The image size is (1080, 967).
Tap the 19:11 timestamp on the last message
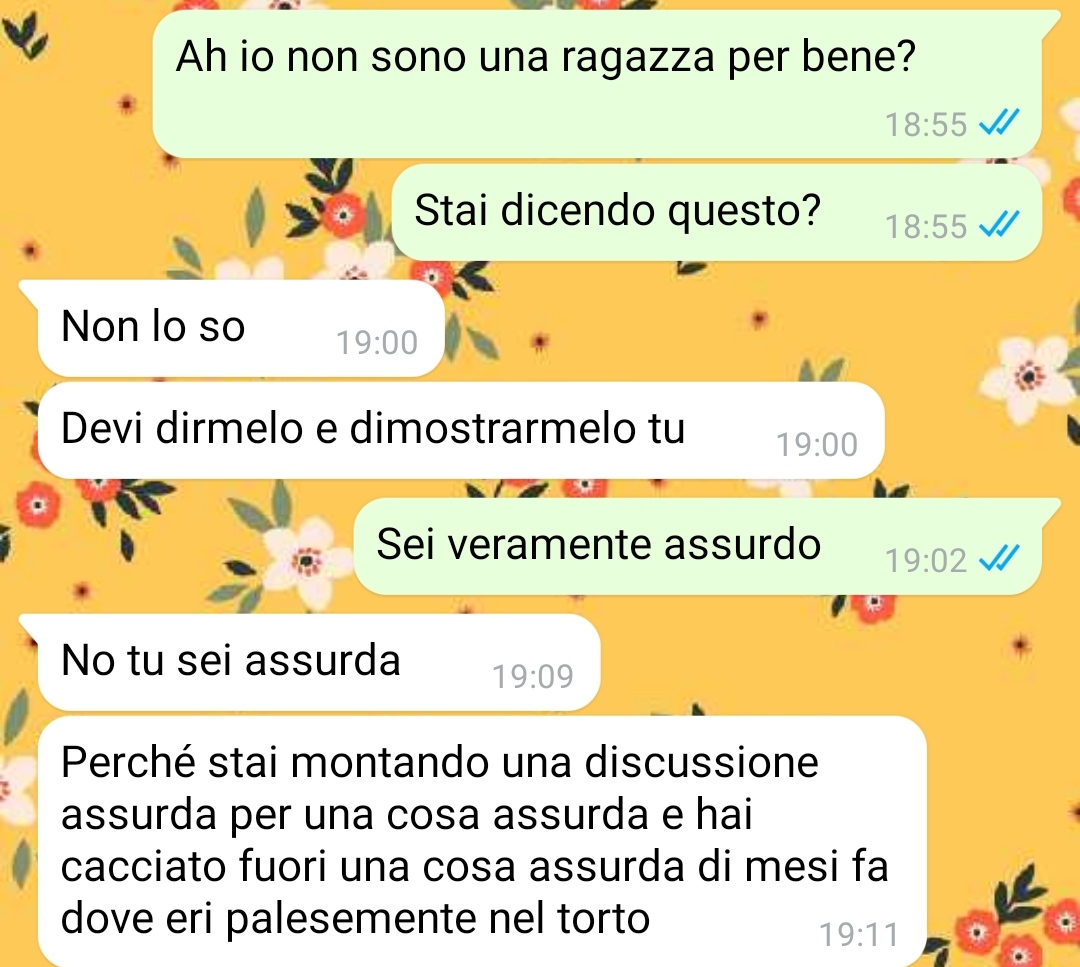(x=858, y=935)
